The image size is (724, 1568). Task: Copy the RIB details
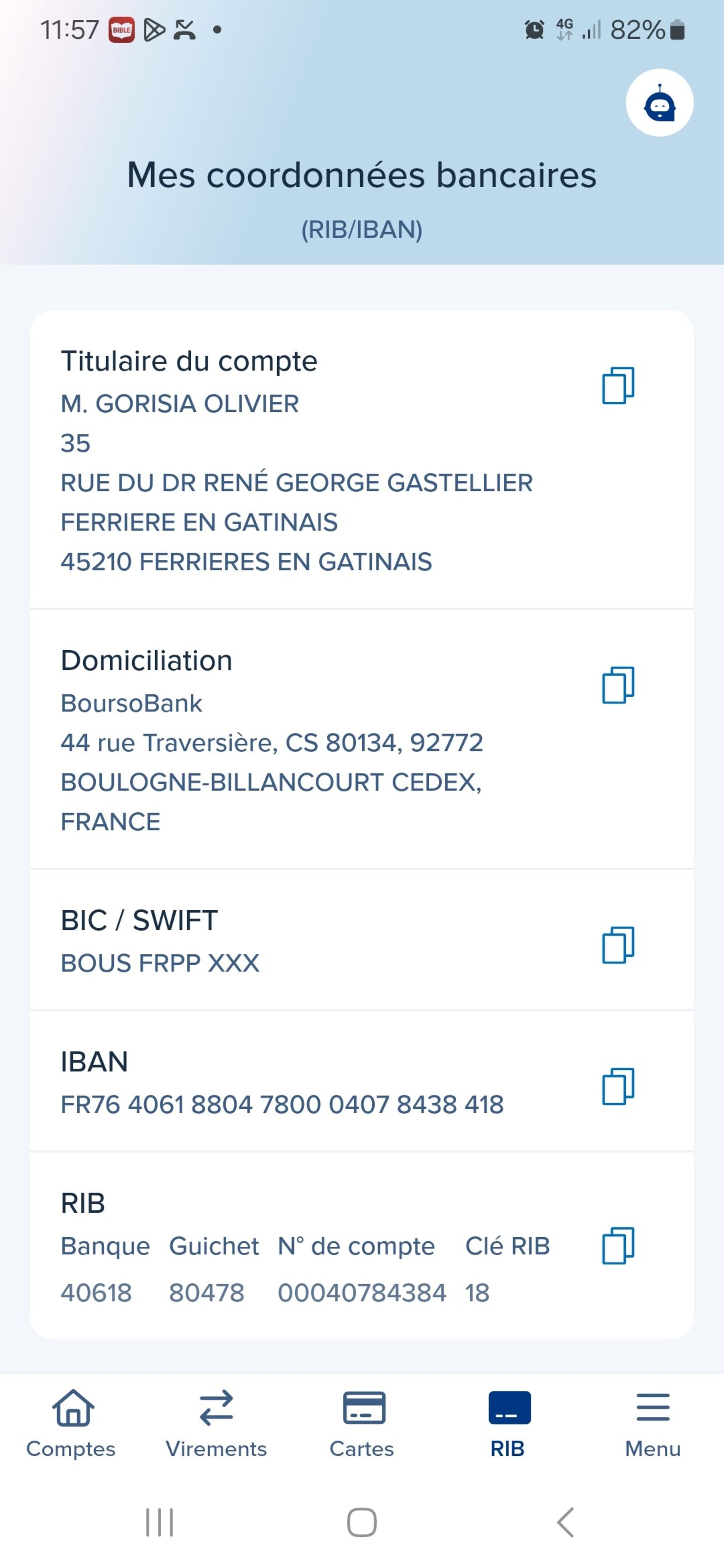618,1246
